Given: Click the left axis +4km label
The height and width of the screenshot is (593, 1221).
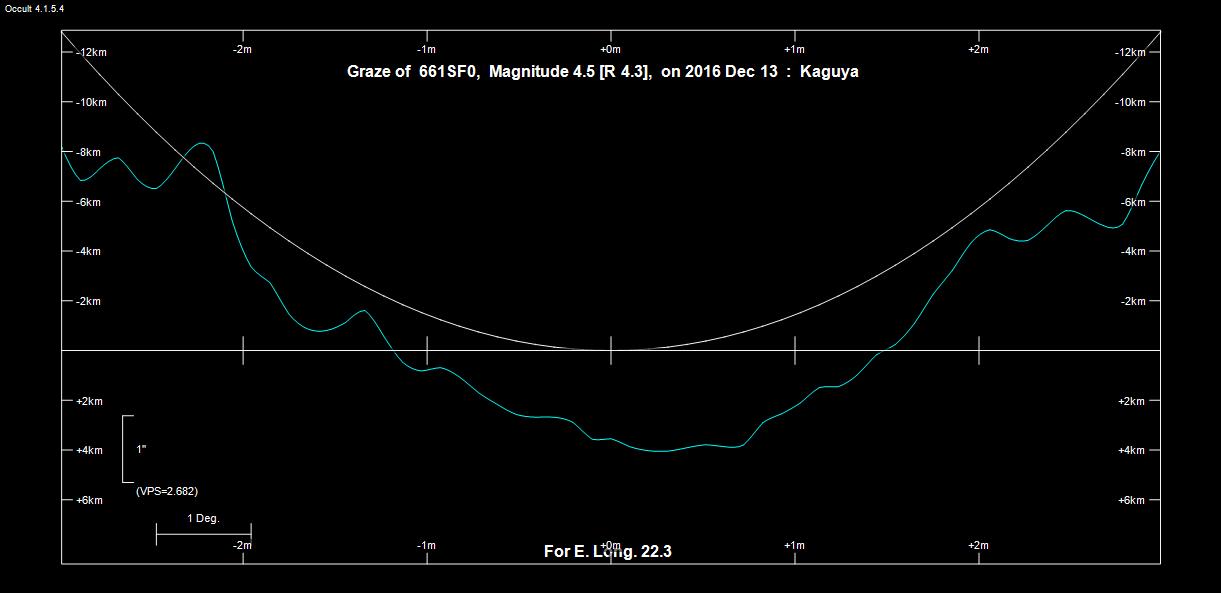Looking at the screenshot, I should [x=89, y=450].
